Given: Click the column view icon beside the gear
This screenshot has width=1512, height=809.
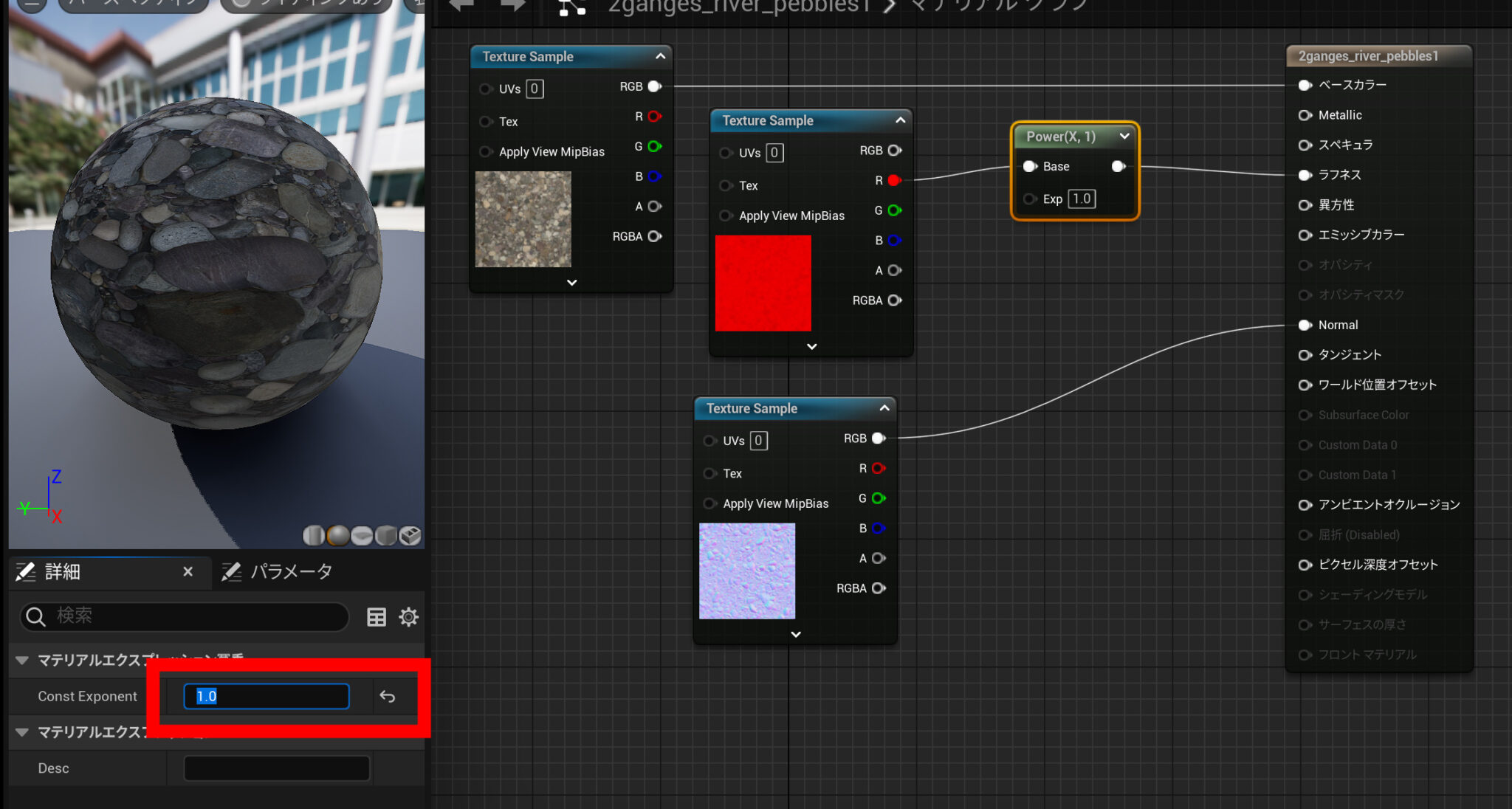Looking at the screenshot, I should 377,617.
